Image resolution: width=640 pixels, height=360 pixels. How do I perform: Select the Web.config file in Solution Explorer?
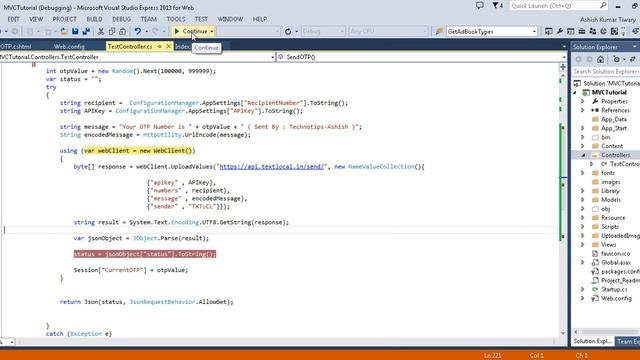[x=616, y=298]
